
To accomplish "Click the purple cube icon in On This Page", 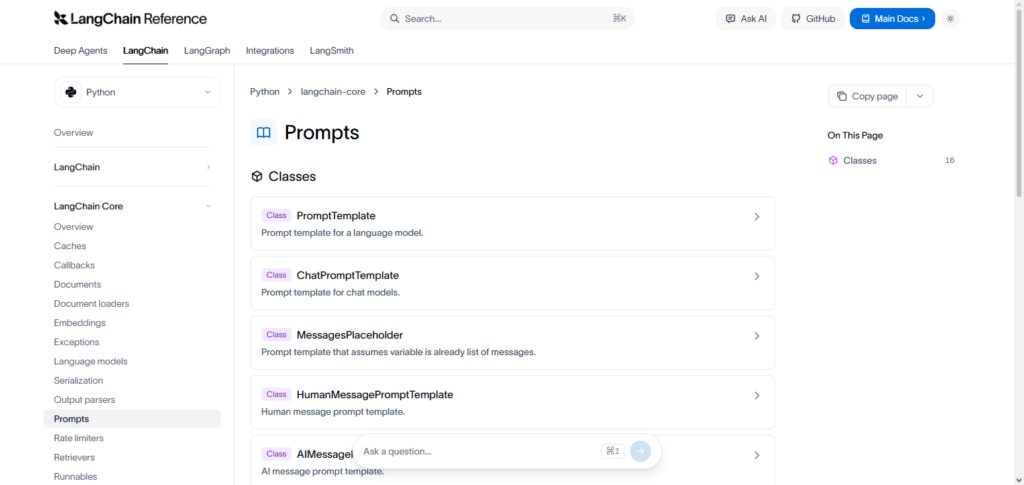I will [x=833, y=161].
